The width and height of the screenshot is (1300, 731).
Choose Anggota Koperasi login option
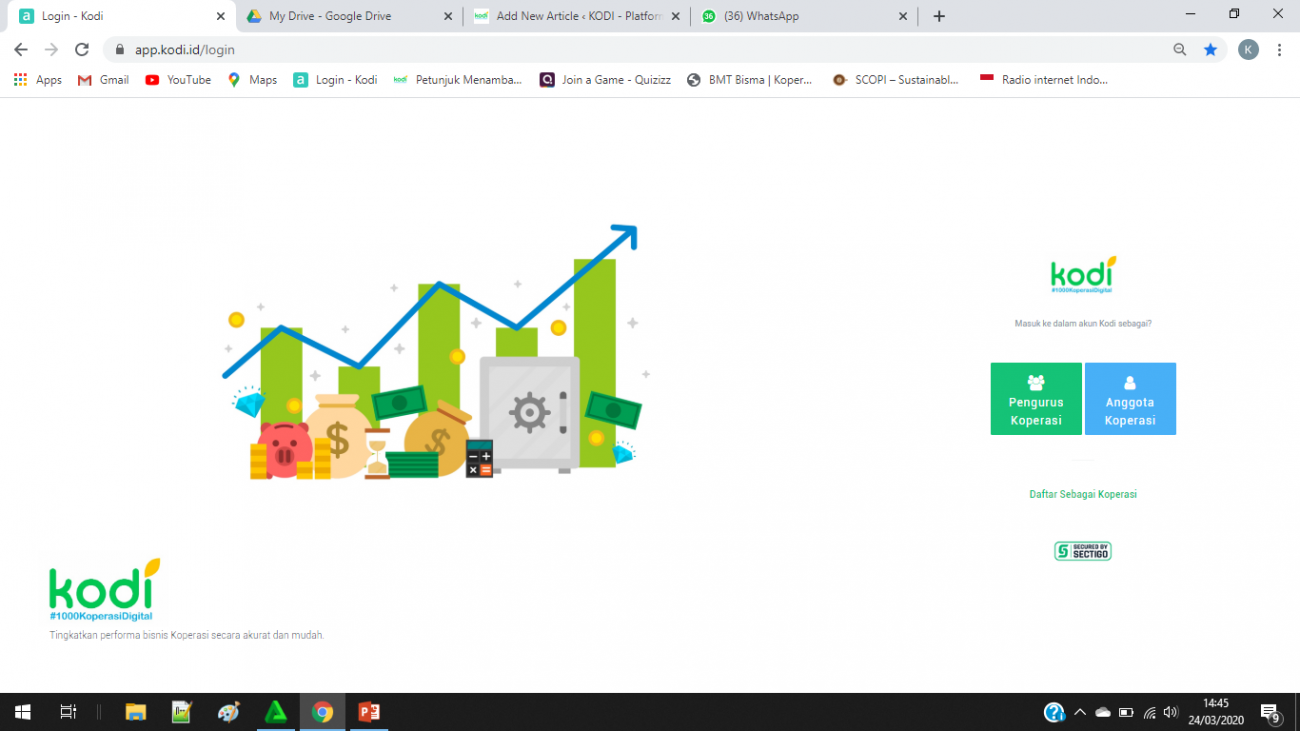[x=1130, y=399]
